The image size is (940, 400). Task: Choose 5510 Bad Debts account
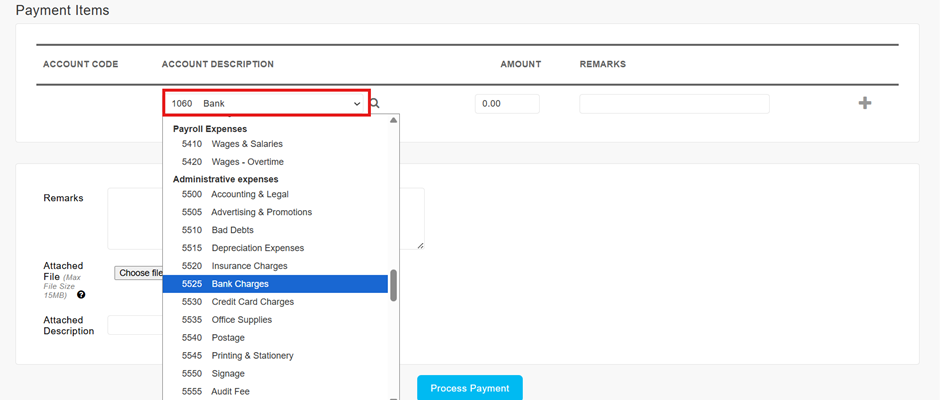coord(275,230)
